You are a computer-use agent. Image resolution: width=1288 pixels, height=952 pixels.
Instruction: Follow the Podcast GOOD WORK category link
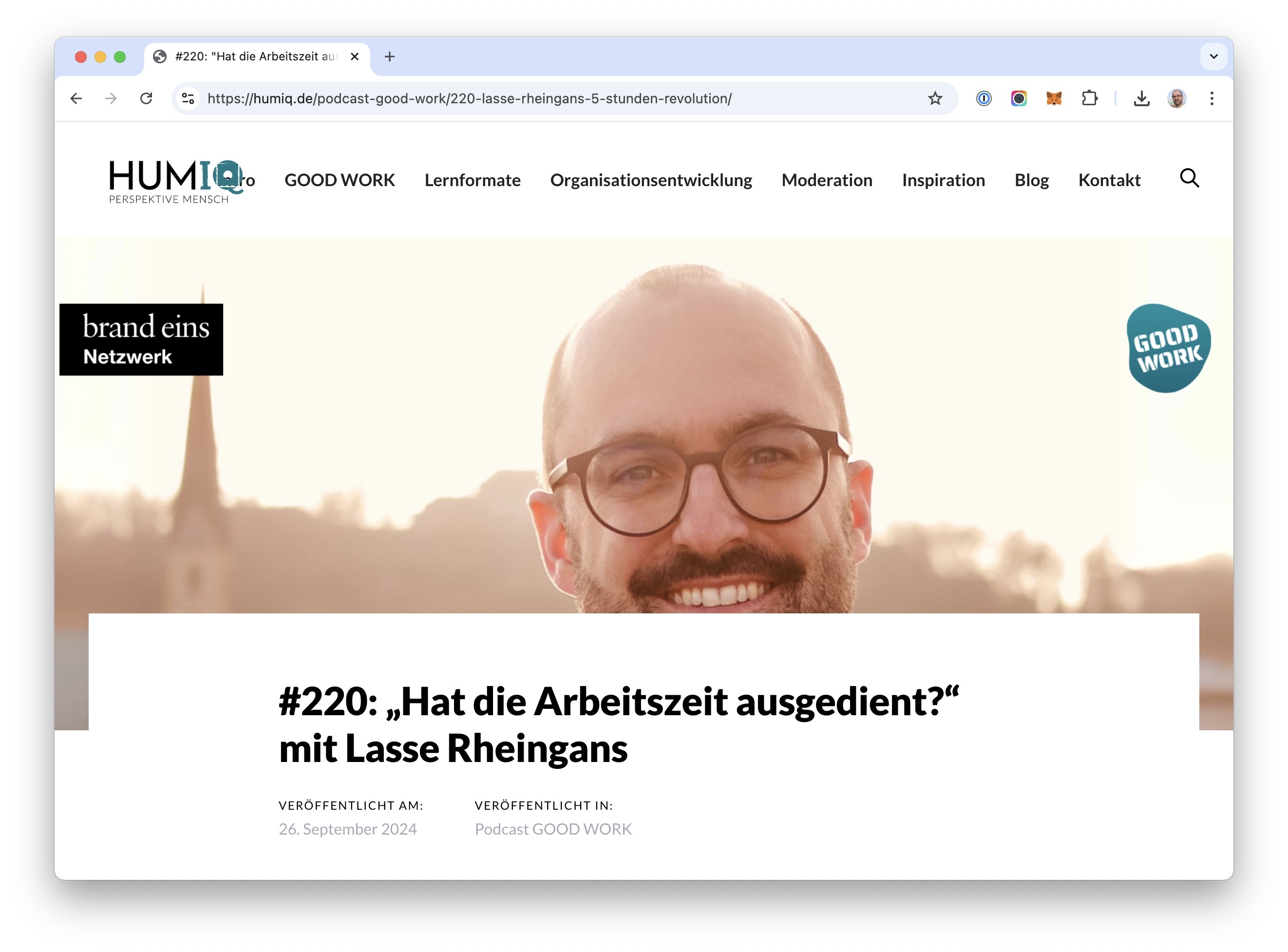[x=552, y=829]
